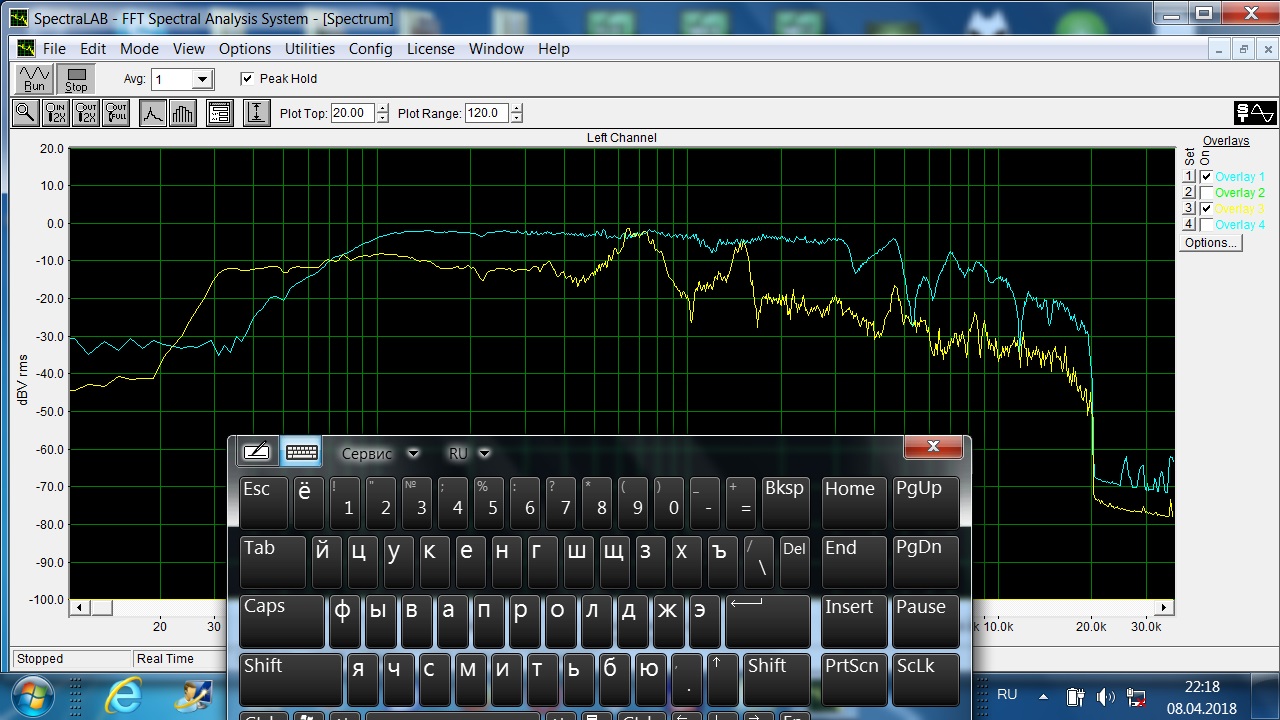The image size is (1280, 720).
Task: Click the Plot Range value field
Action: coord(486,113)
